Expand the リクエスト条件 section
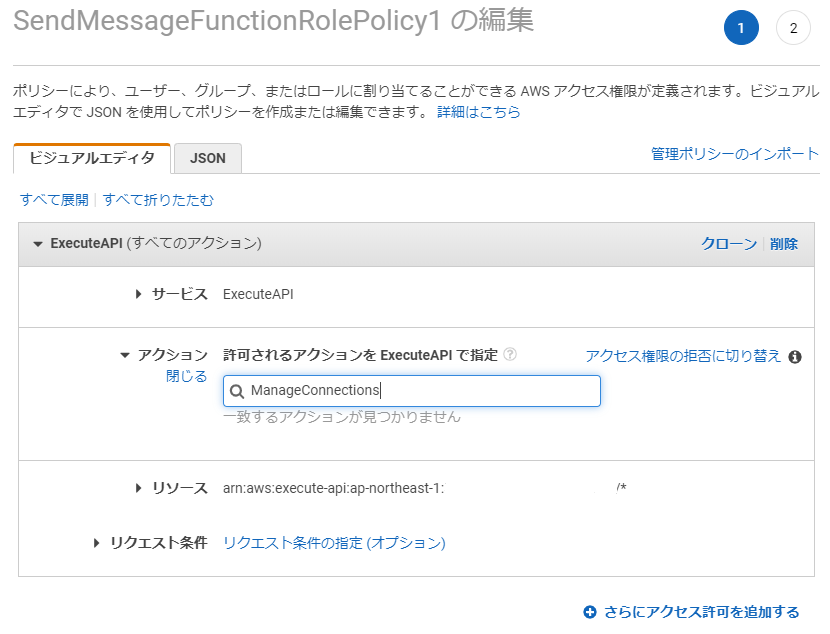The height and width of the screenshot is (634, 830). point(97,543)
